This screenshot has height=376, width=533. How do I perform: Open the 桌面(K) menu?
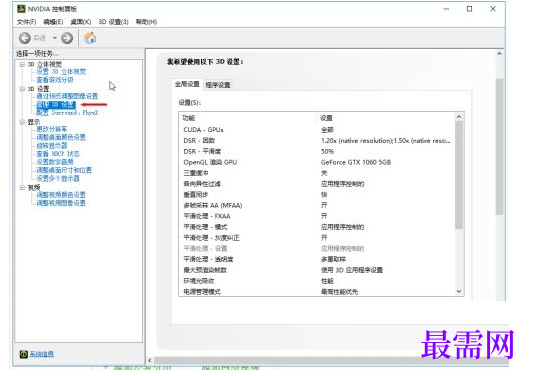tap(81, 22)
